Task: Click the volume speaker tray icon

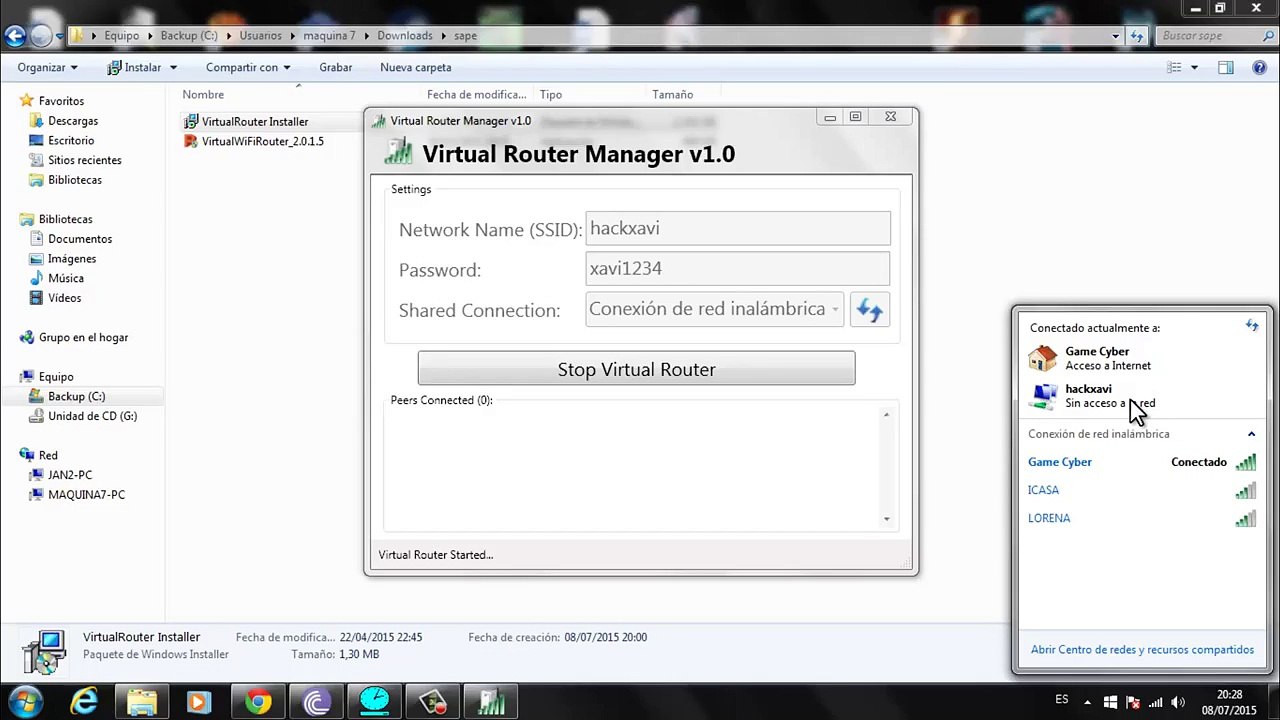Action: pyautogui.click(x=1178, y=702)
